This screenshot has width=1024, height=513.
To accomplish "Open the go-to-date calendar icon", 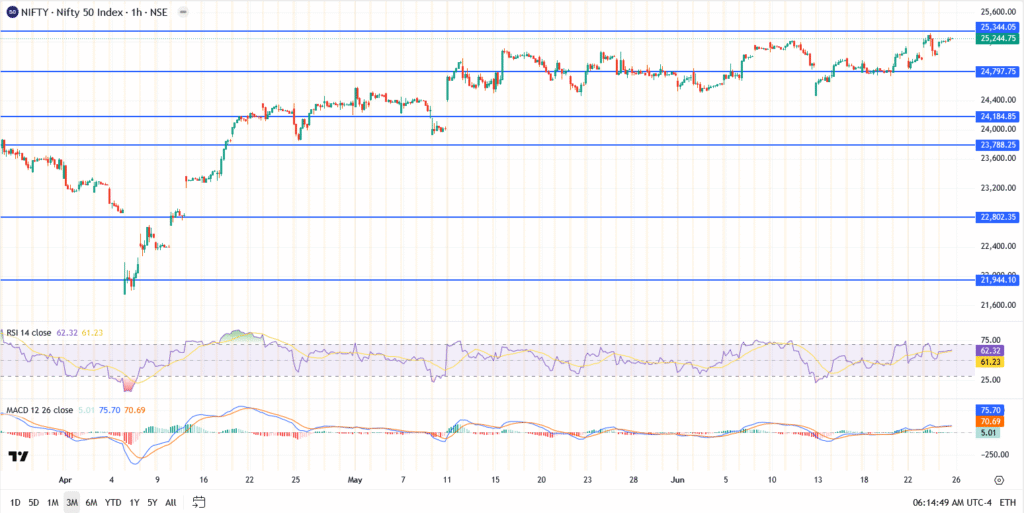I will click(x=199, y=502).
